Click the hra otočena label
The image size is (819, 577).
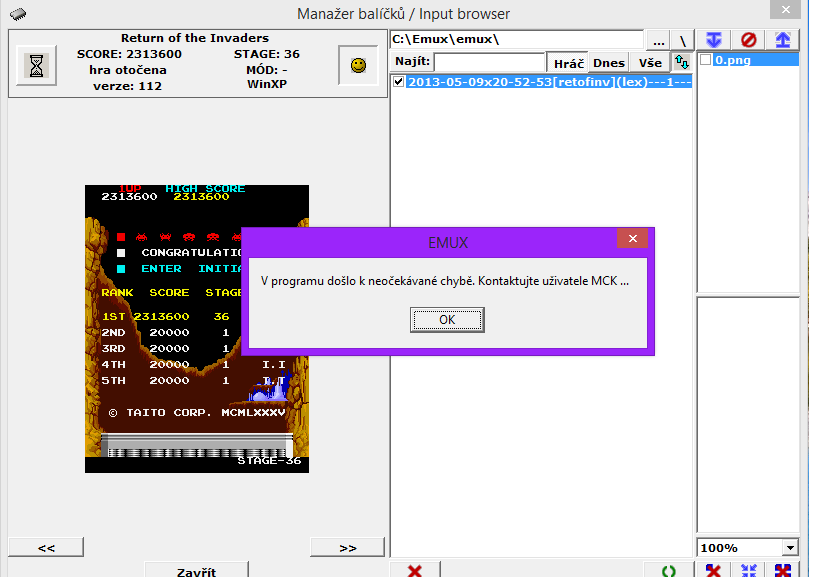(128, 69)
